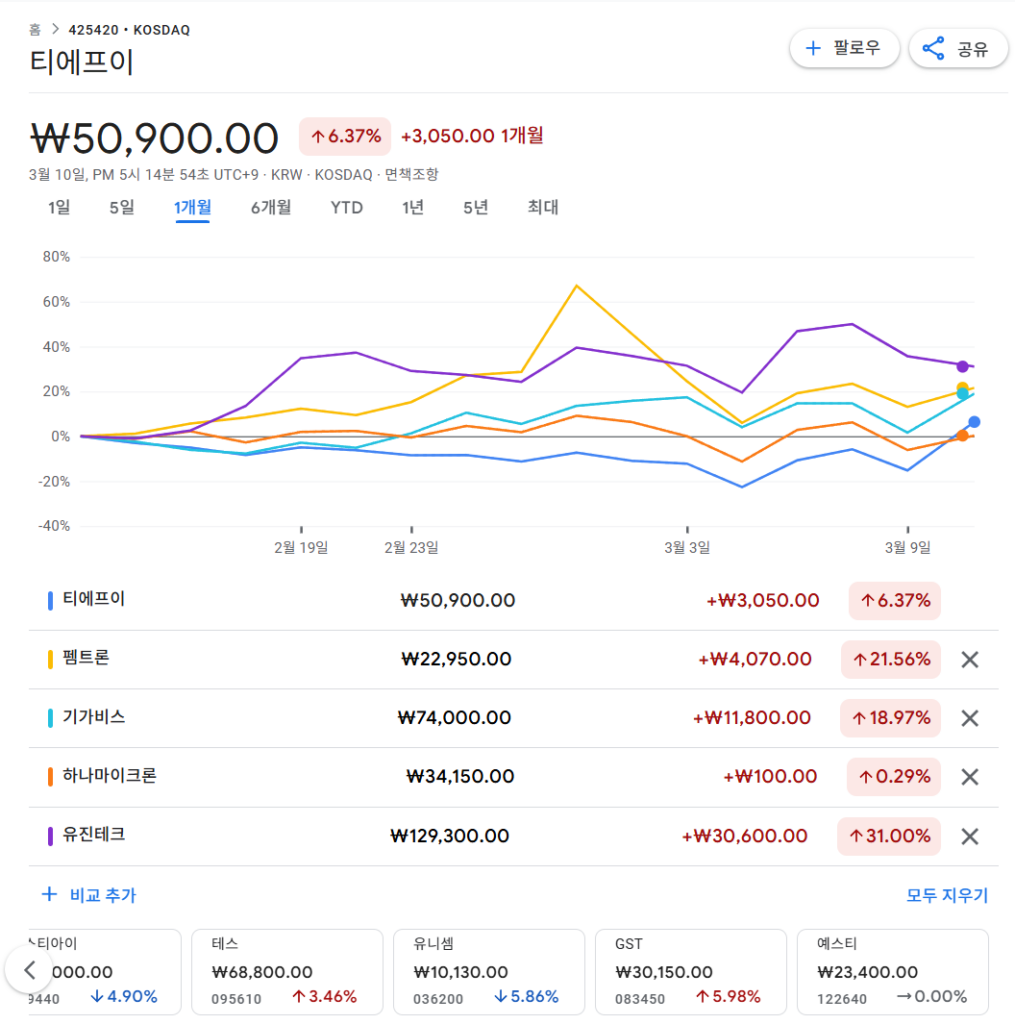Remove 펨트론 from comparison using X
Screen dimensions: 1015x1024
pyautogui.click(x=969, y=660)
